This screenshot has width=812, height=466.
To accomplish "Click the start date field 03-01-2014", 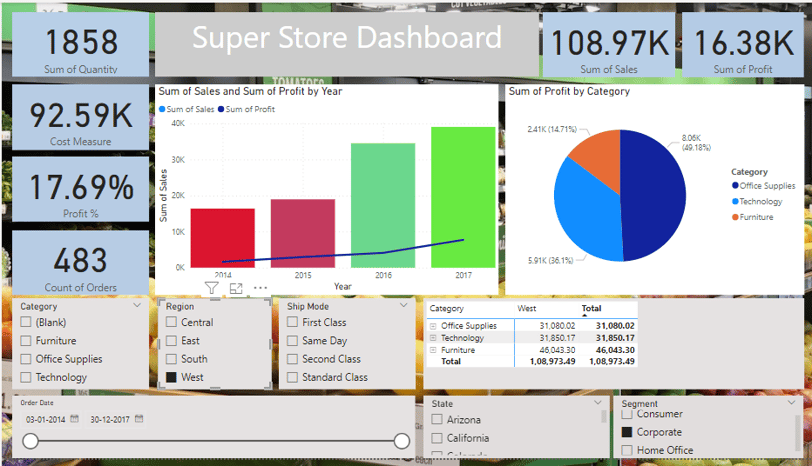I will pos(46,419).
